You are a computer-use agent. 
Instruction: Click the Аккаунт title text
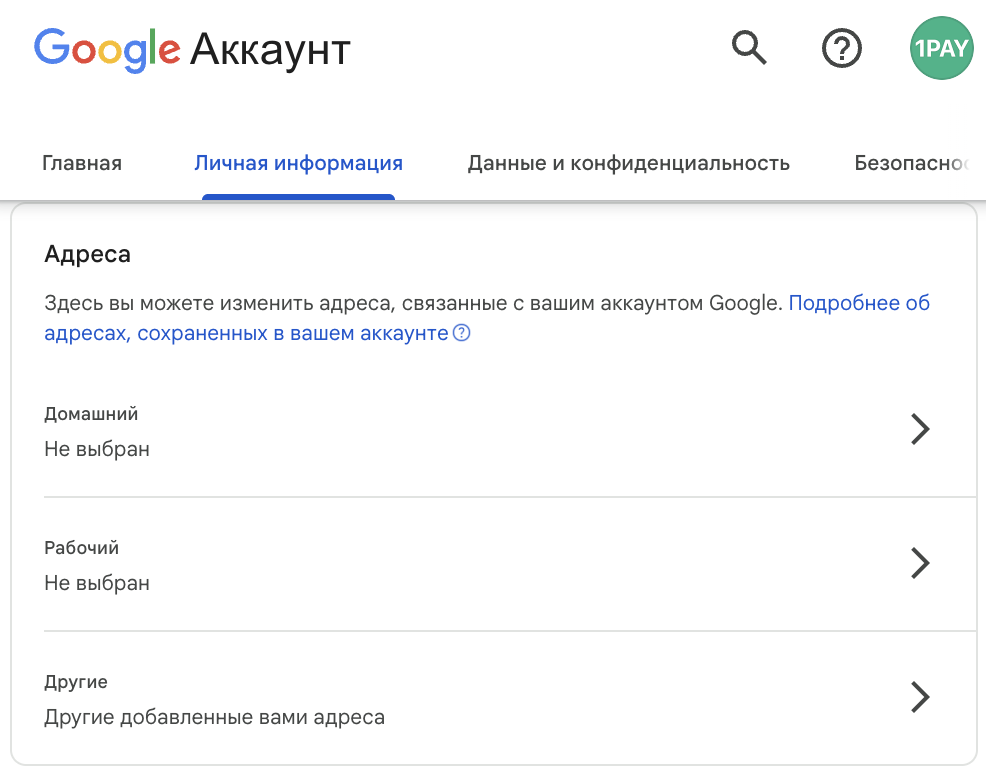pos(270,48)
